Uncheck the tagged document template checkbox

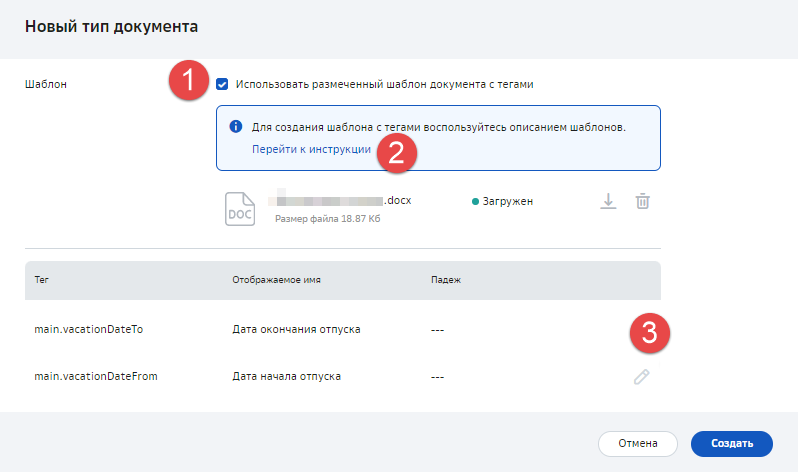[222, 84]
